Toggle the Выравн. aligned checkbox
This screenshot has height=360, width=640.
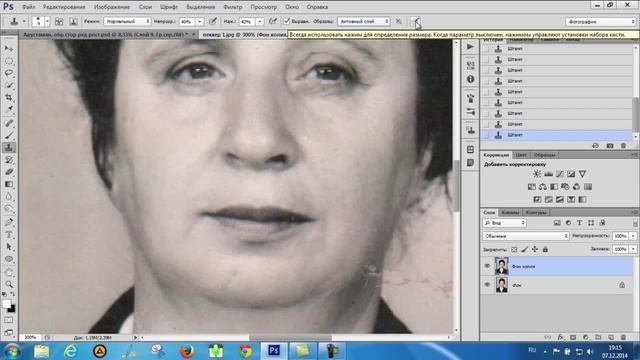point(287,21)
